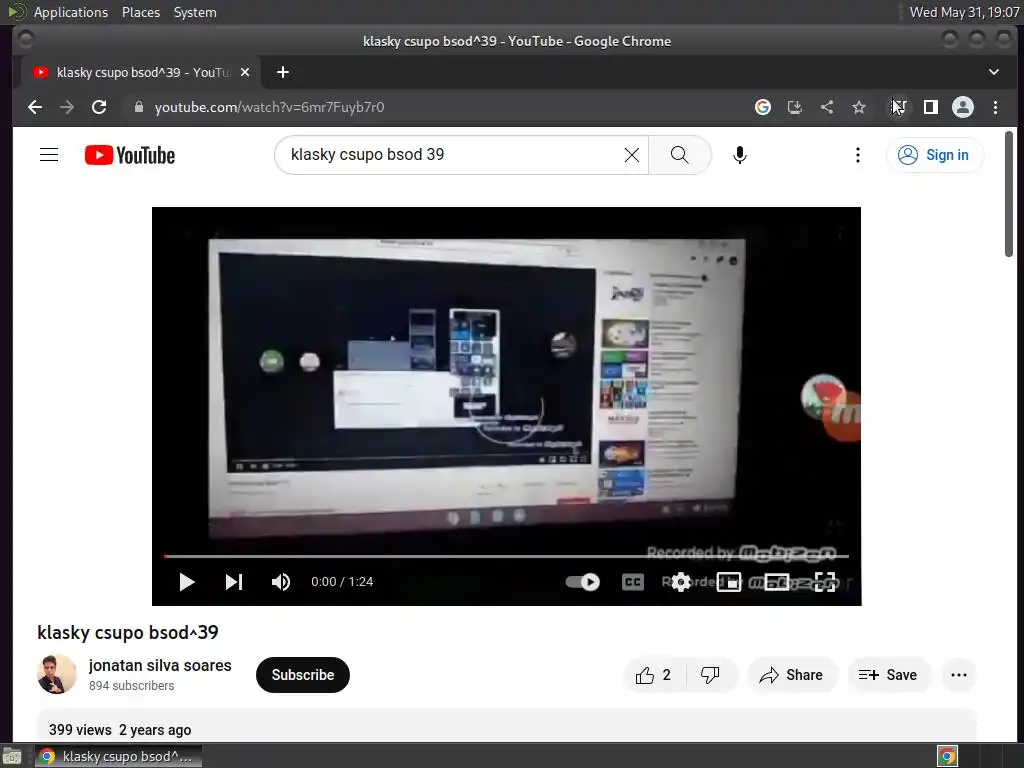The width and height of the screenshot is (1024, 768).
Task: Open jonatan silva soares channel avatar
Action: 57,675
